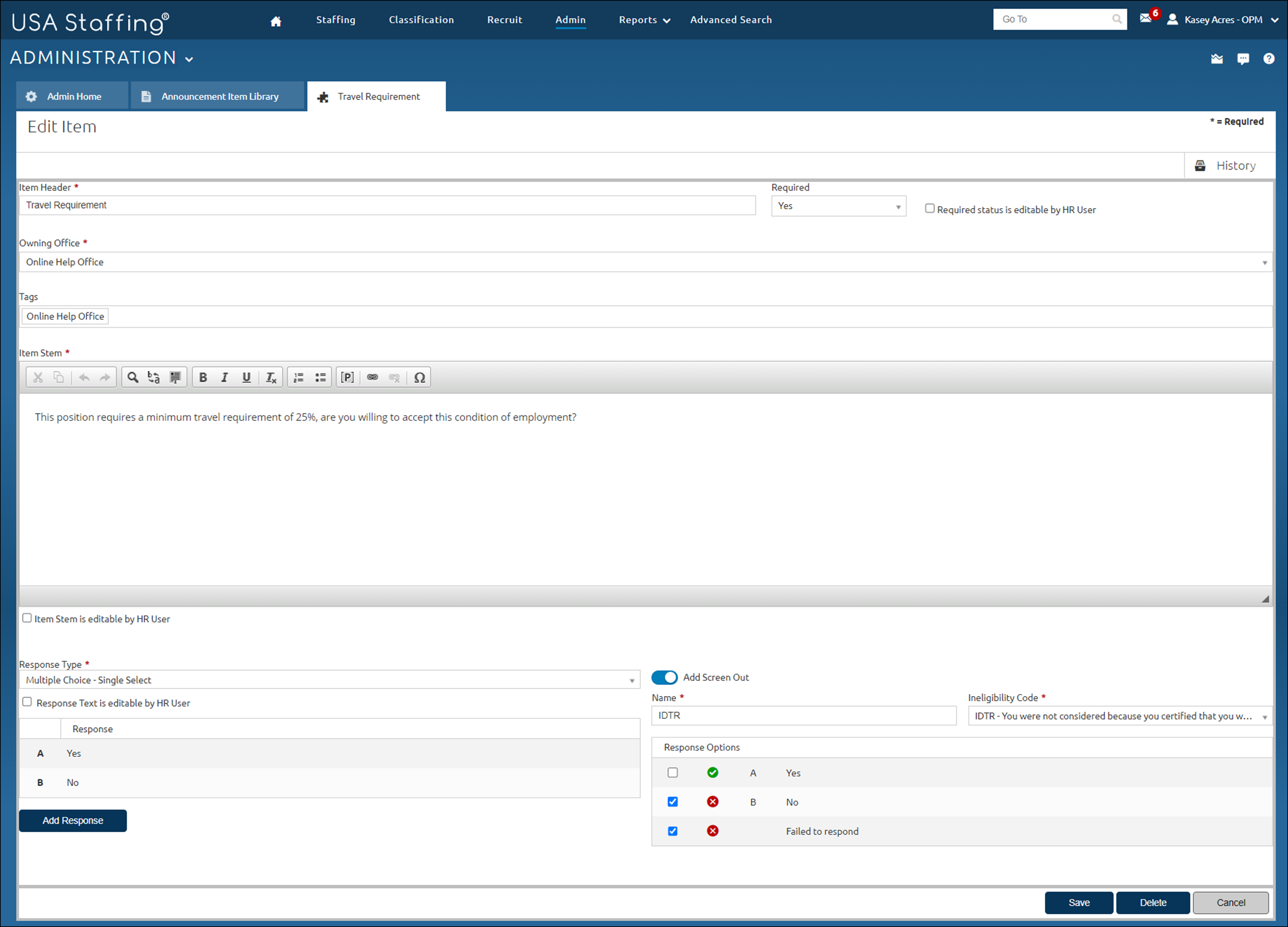Screen dimensions: 1288x927
Task: Click the crown-shaped icon below the user menu
Action: click(x=1216, y=59)
